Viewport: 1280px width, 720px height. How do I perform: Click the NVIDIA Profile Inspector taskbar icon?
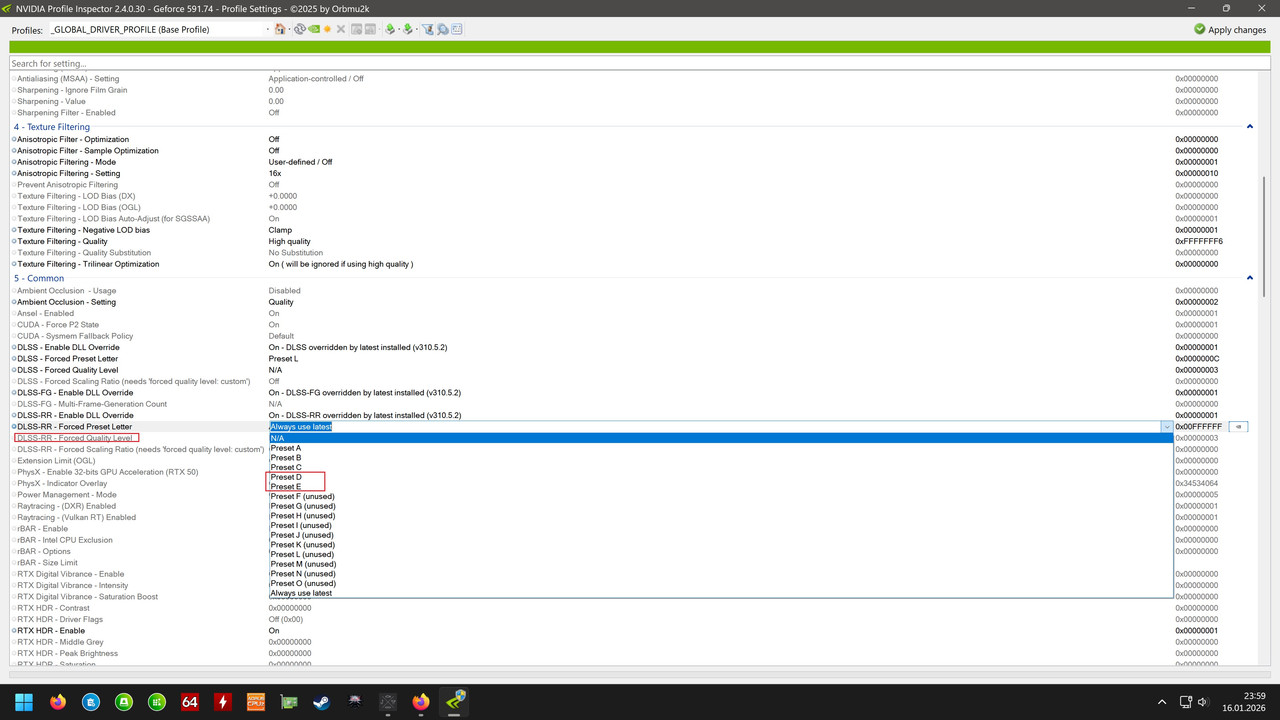click(454, 702)
